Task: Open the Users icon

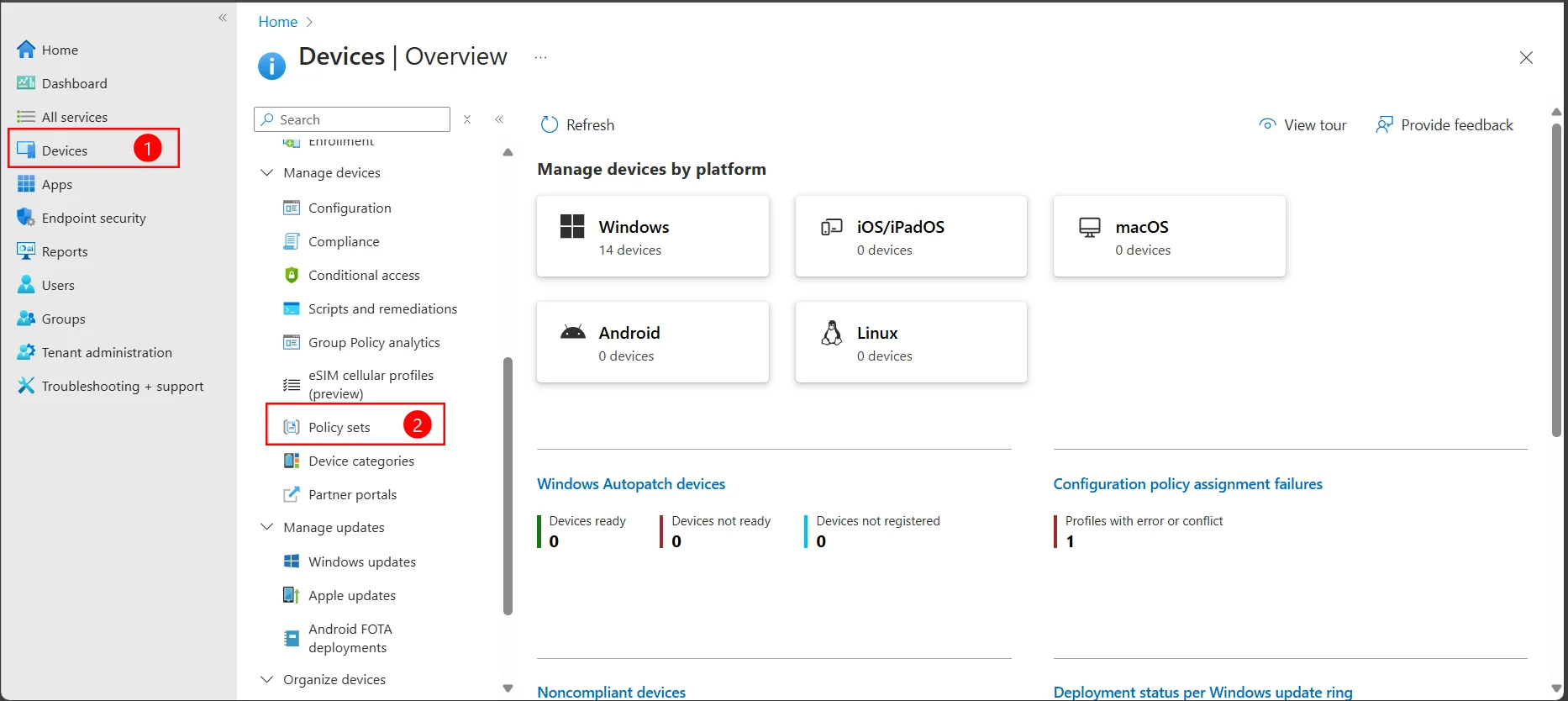Action: coord(26,285)
